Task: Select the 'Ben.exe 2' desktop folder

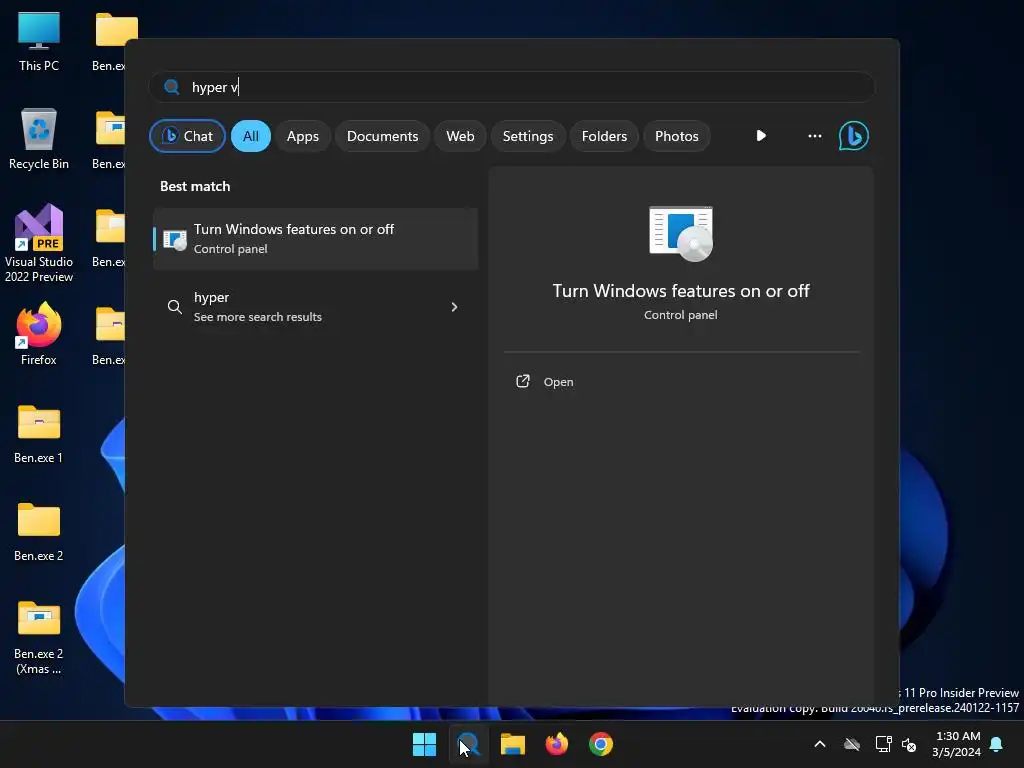Action: pos(39,532)
